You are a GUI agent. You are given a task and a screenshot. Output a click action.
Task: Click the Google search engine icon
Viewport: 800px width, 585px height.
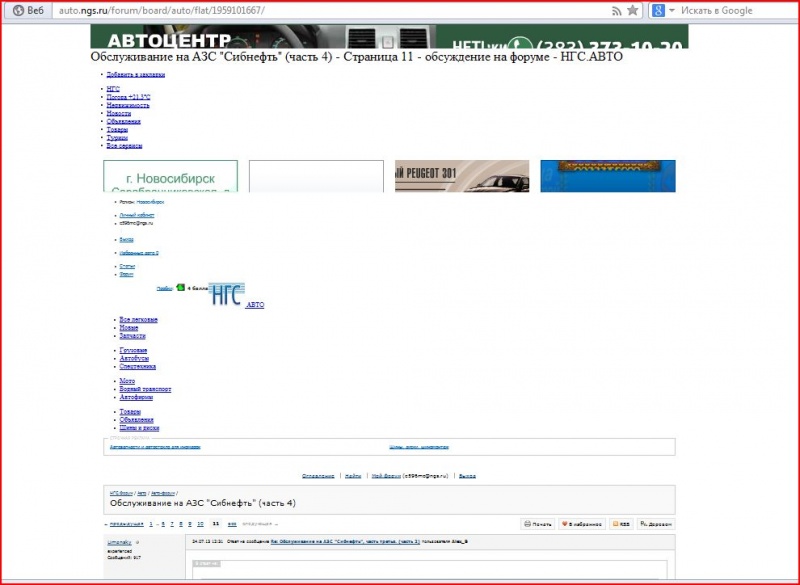coord(658,10)
